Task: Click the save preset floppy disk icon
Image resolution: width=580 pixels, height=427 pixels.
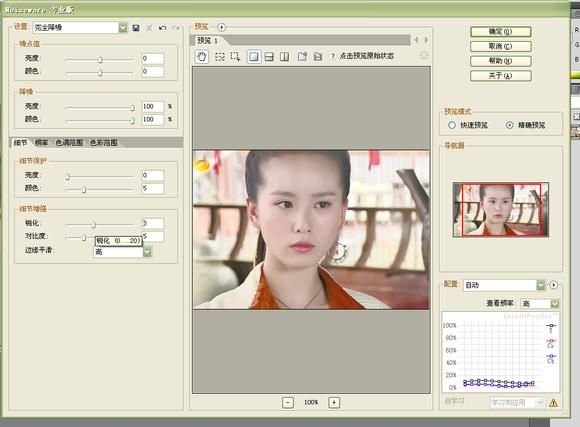Action: (136, 28)
